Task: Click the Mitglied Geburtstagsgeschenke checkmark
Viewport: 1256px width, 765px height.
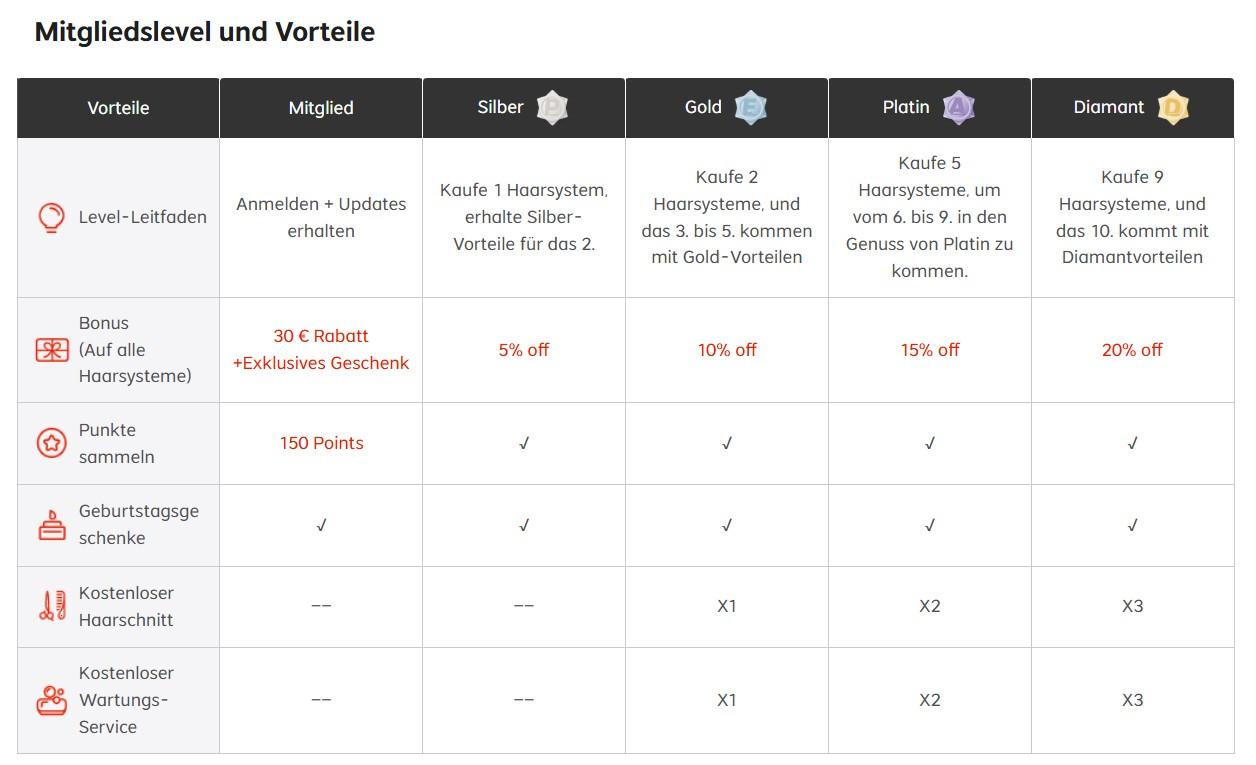Action: (321, 525)
